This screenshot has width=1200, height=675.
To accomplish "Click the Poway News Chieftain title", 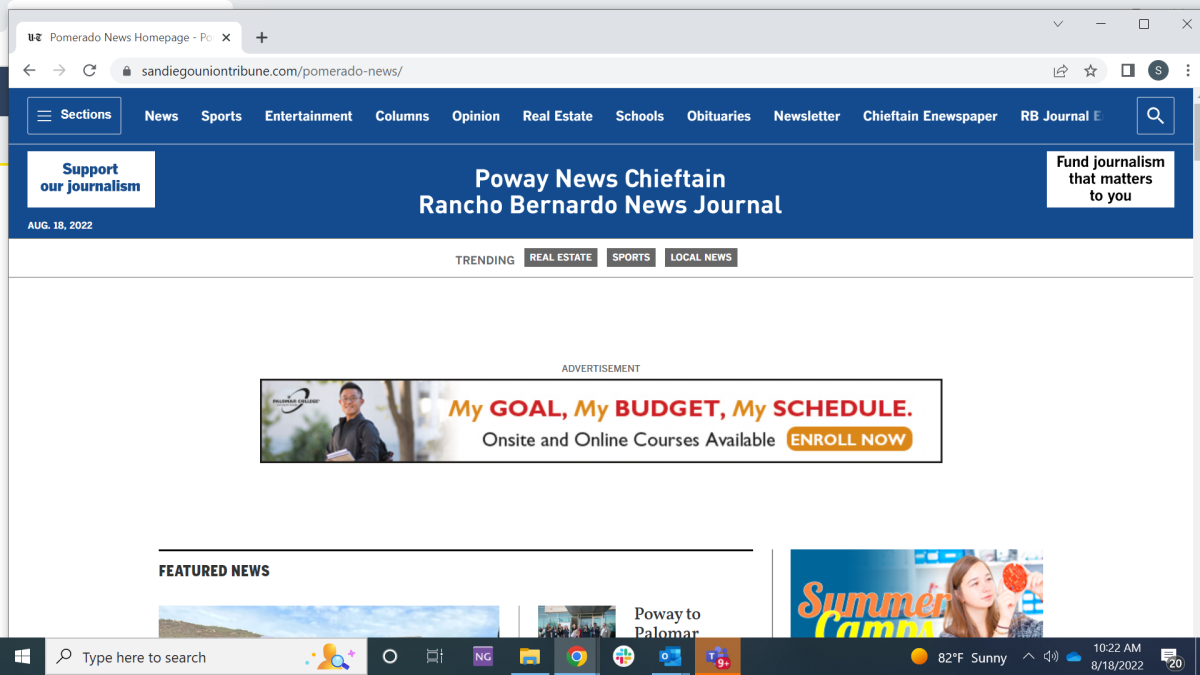I will tap(600, 179).
